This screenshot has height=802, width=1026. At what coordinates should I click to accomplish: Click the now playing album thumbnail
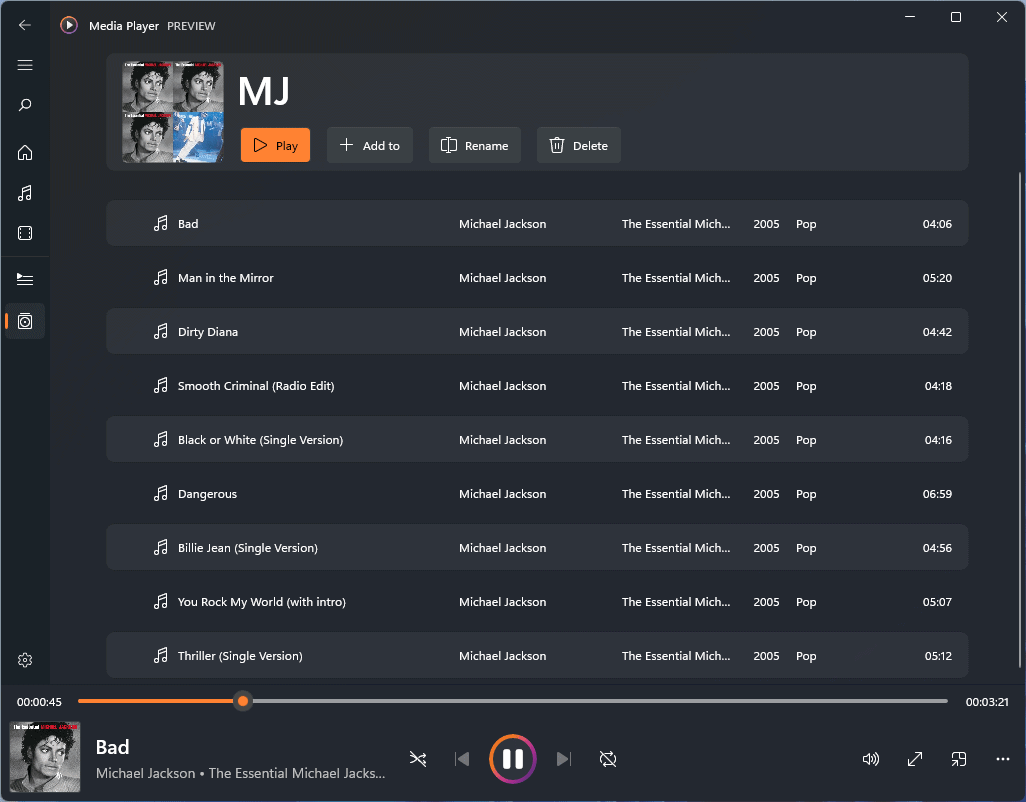[x=45, y=757]
